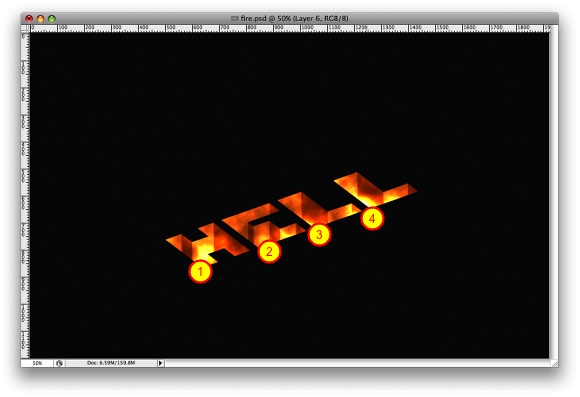
Task: Click the ruler origin corner box
Action: (x=25, y=28)
